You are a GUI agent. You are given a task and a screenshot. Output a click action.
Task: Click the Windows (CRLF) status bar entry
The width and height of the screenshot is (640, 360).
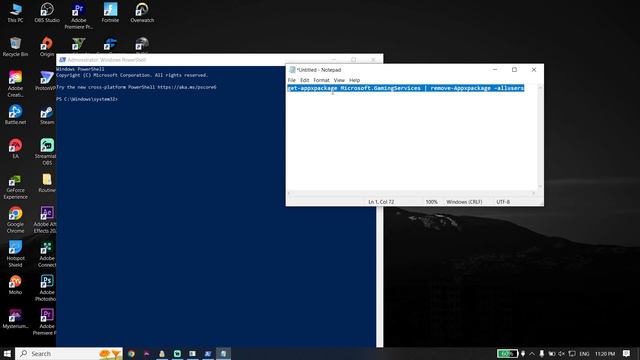coord(464,202)
